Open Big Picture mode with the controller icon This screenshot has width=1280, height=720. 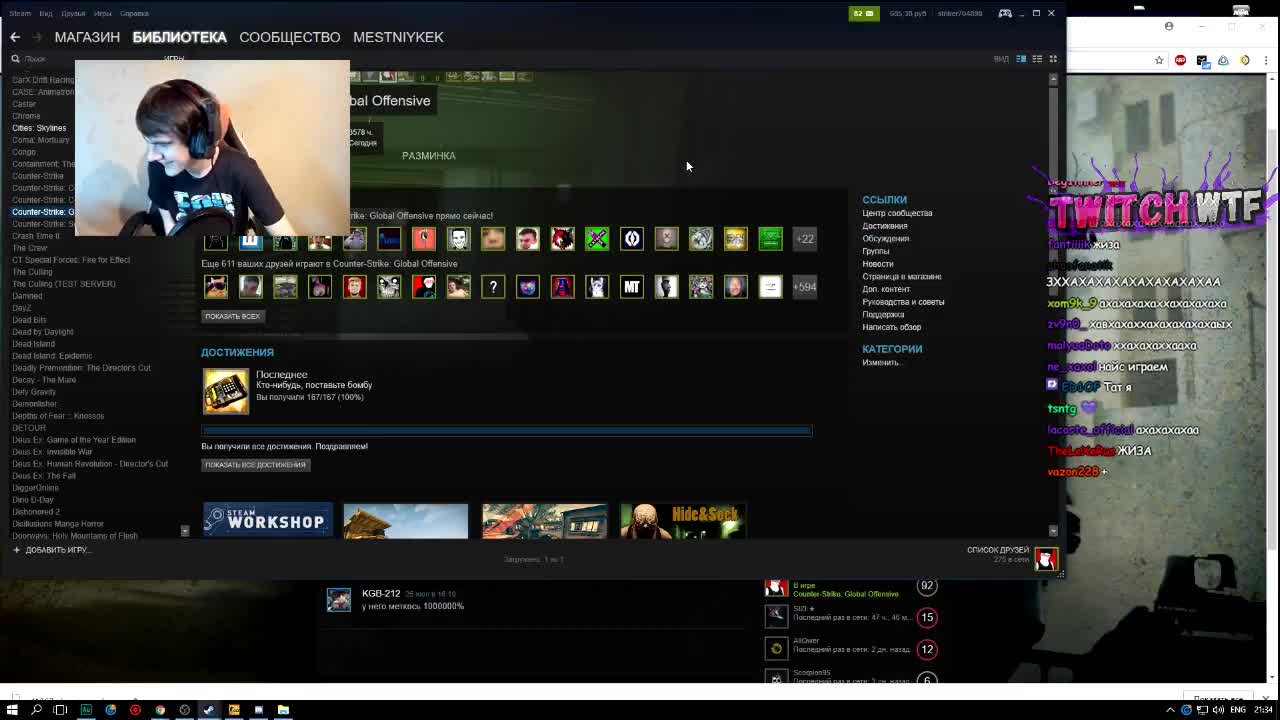click(x=1005, y=13)
